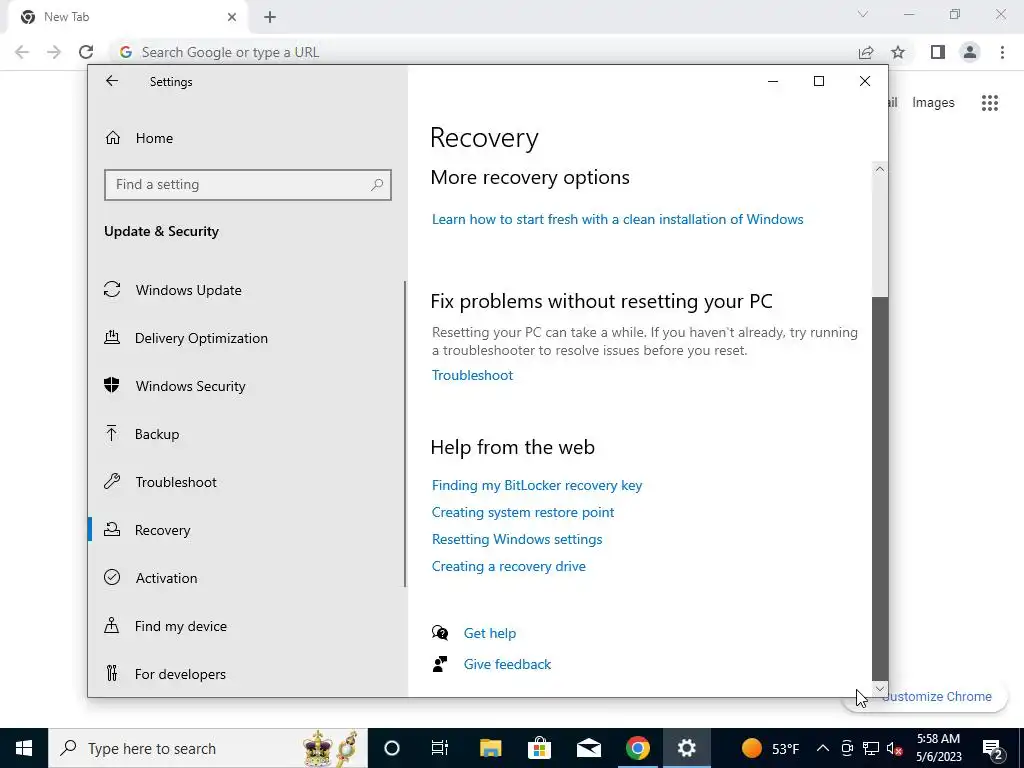Open Creating a recovery drive link
This screenshot has width=1024, height=768.
508,566
